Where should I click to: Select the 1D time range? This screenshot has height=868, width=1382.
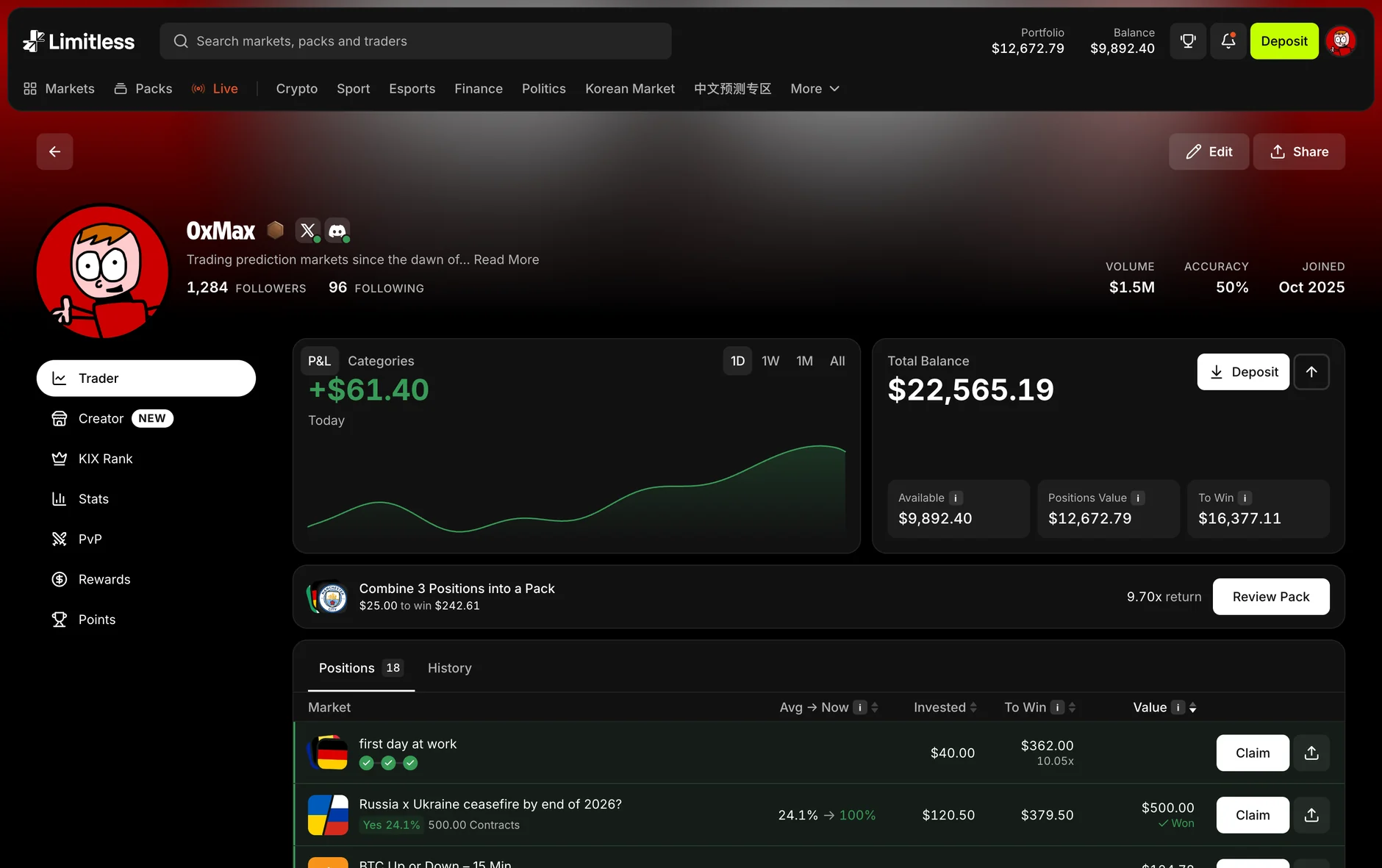pyautogui.click(x=737, y=361)
